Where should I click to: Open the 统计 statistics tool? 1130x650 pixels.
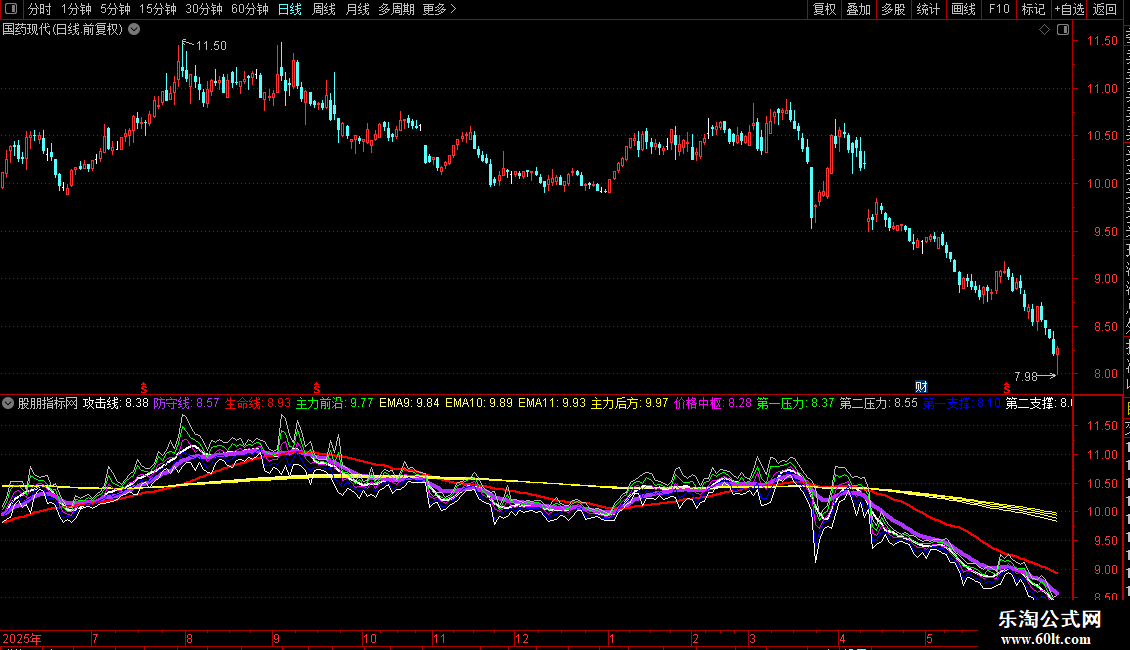click(x=927, y=9)
